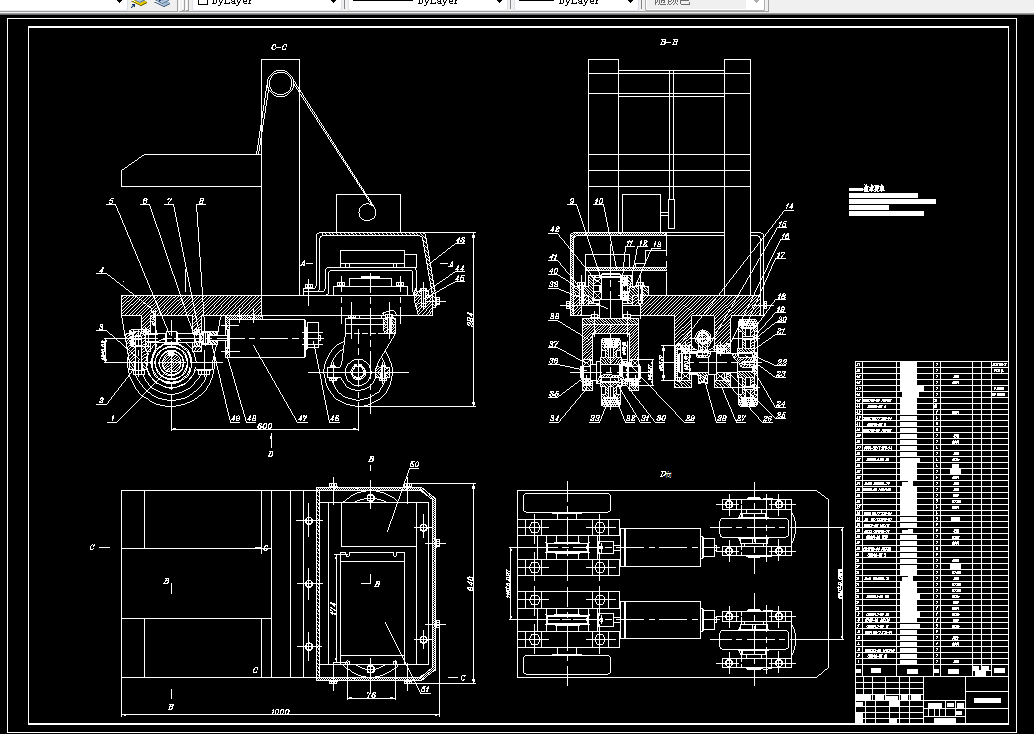Select part balloon number 37
Screen dimensions: 1034x734
(x=554, y=344)
